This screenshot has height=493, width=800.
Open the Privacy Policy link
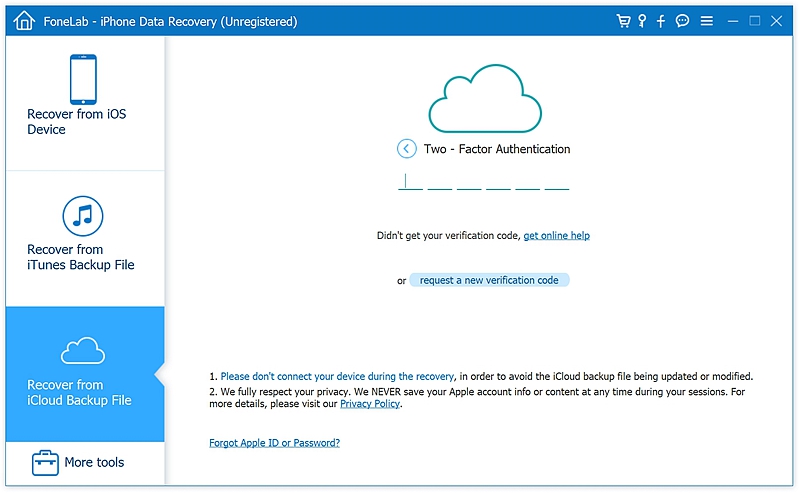coord(370,404)
